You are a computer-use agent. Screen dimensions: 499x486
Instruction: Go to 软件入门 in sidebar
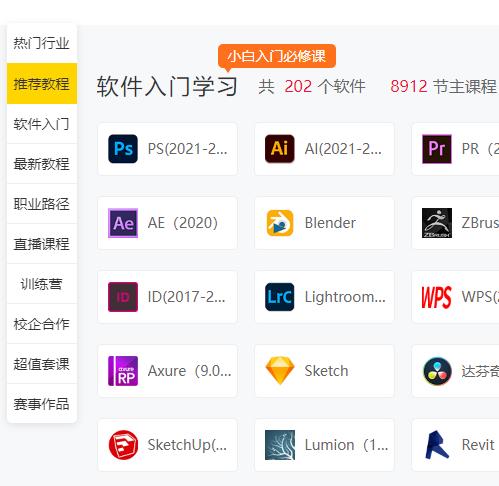pyautogui.click(x=42, y=124)
